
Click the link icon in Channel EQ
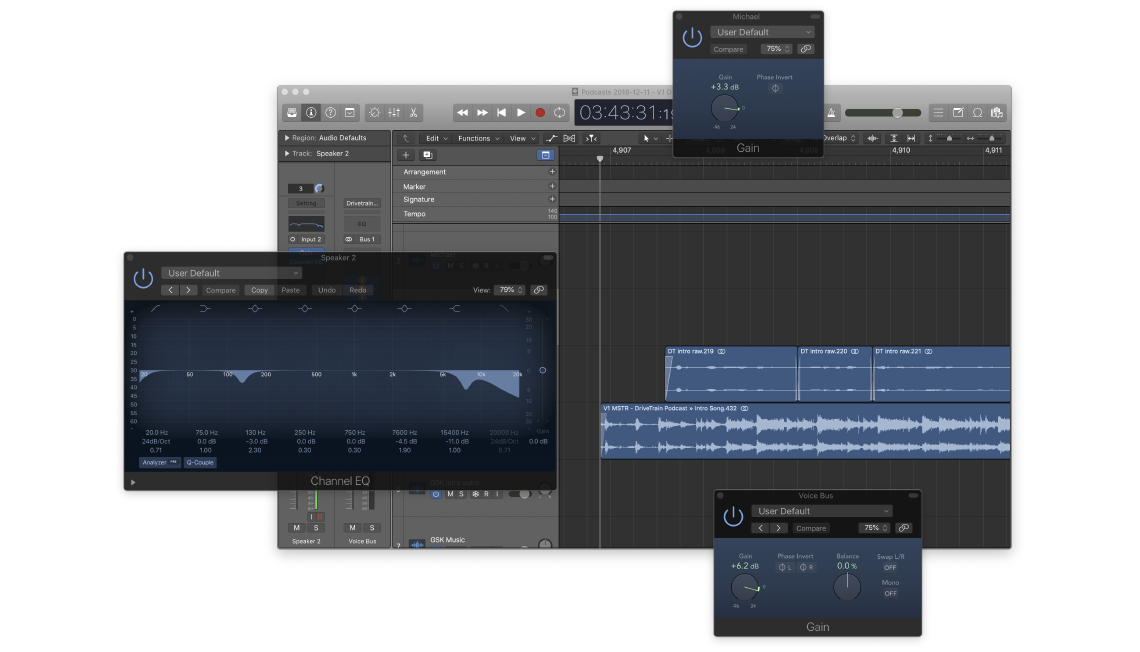[x=539, y=290]
